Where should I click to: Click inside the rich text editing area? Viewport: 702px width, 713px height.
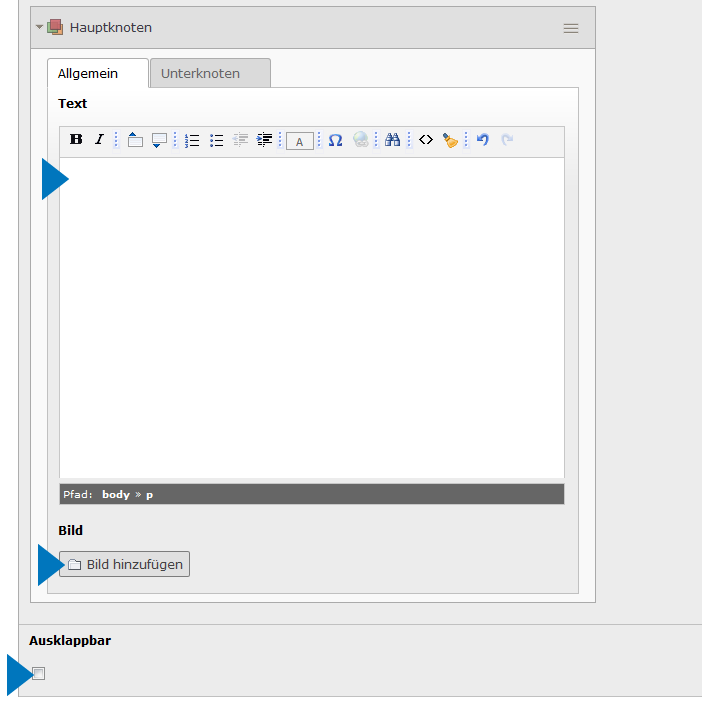tap(312, 316)
